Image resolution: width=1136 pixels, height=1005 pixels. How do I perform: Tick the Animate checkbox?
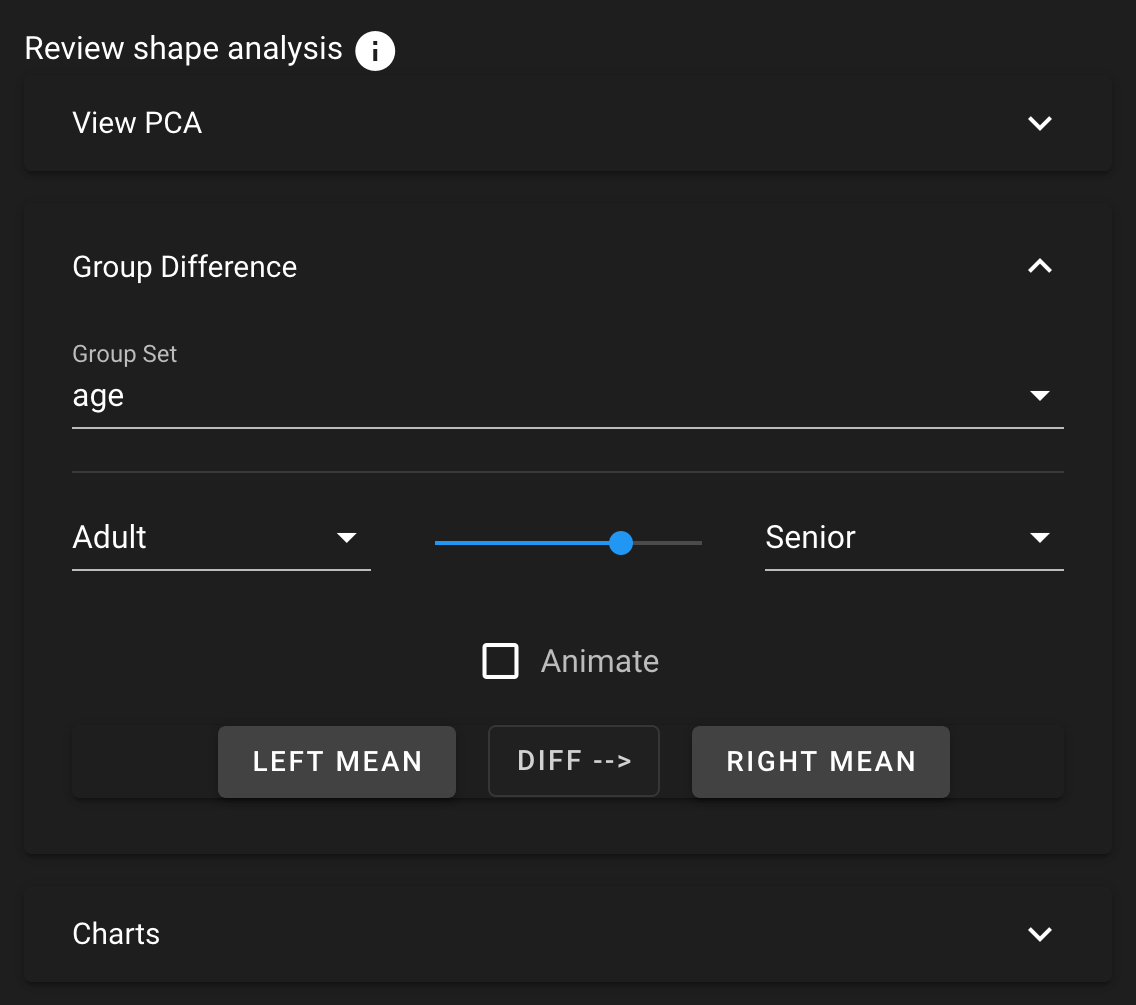[x=500, y=661]
